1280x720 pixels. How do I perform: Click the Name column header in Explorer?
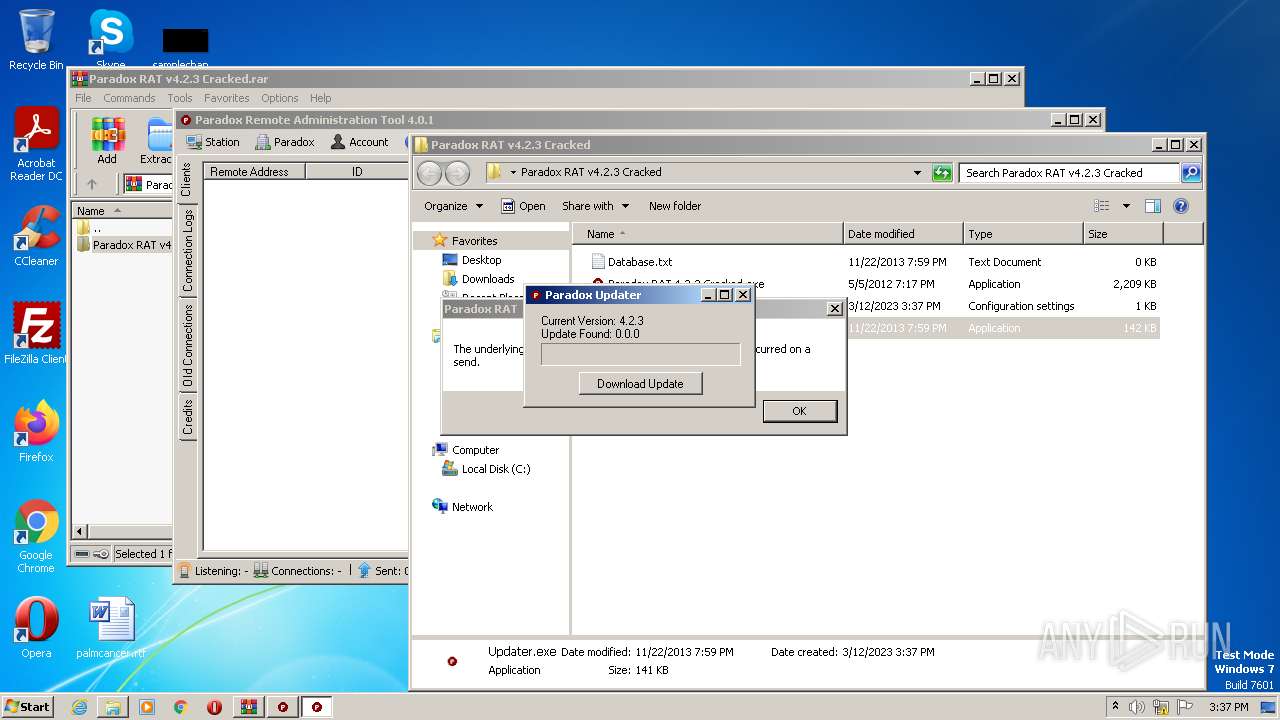(x=708, y=234)
